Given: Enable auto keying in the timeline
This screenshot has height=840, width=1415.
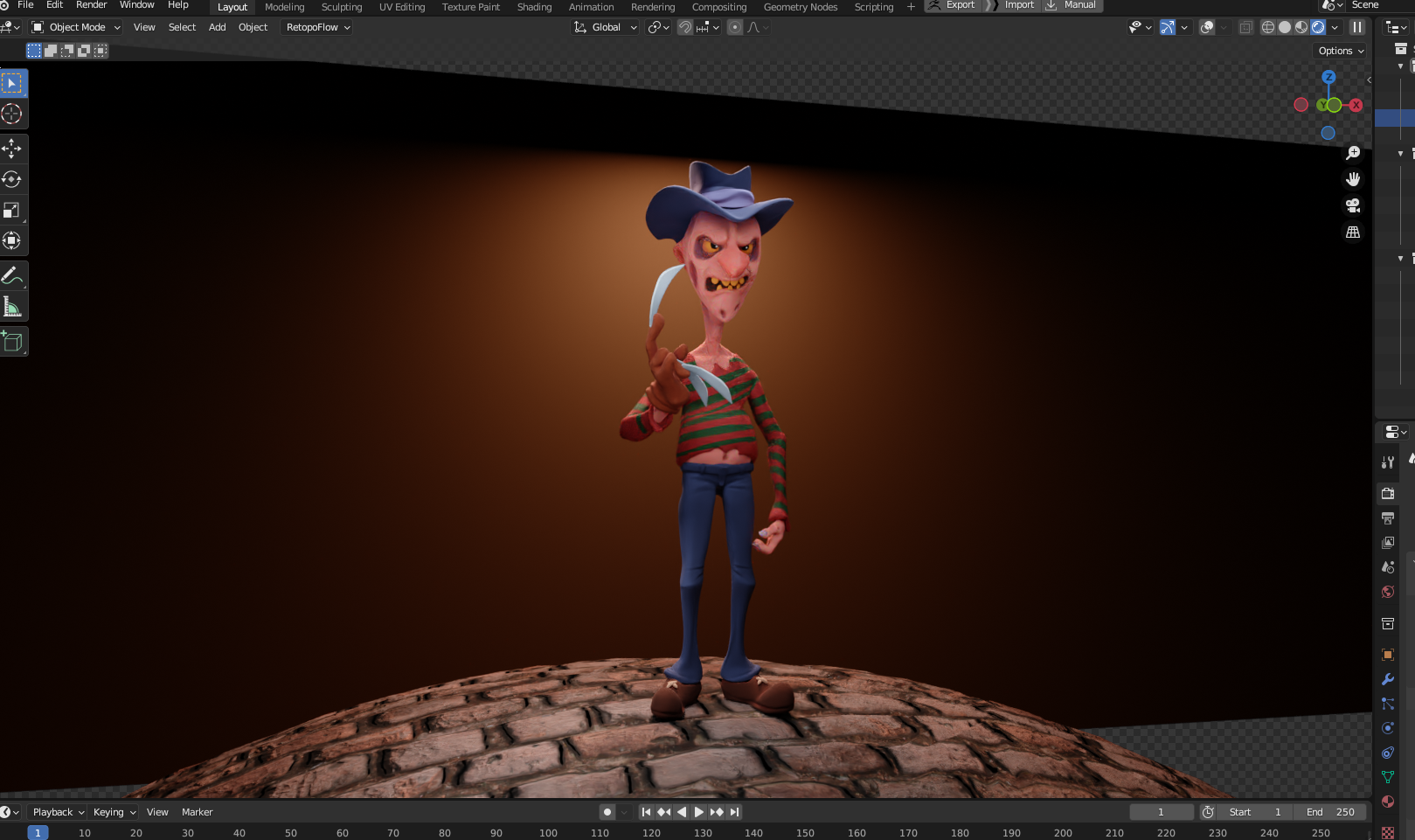Looking at the screenshot, I should pos(607,812).
